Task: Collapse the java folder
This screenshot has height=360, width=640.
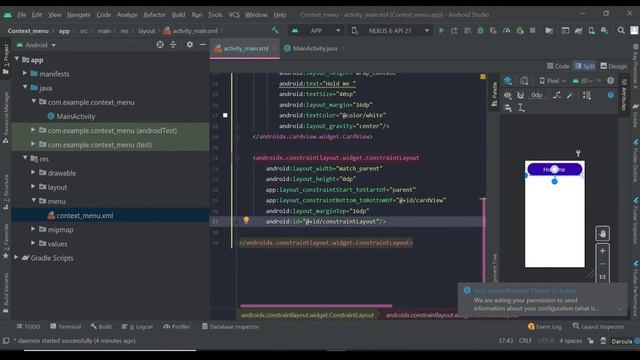Action: pyautogui.click(x=25, y=87)
